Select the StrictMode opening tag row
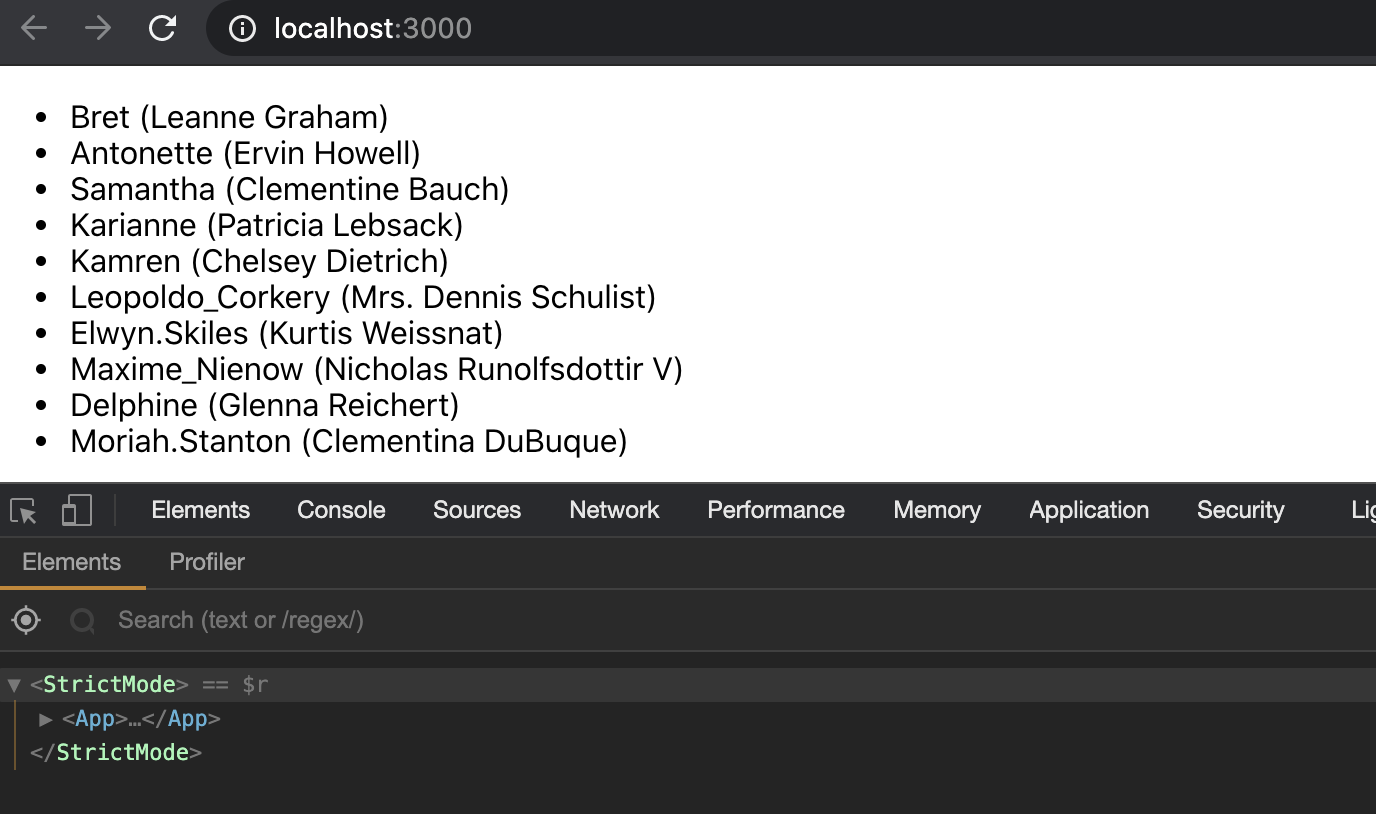 [x=688, y=685]
